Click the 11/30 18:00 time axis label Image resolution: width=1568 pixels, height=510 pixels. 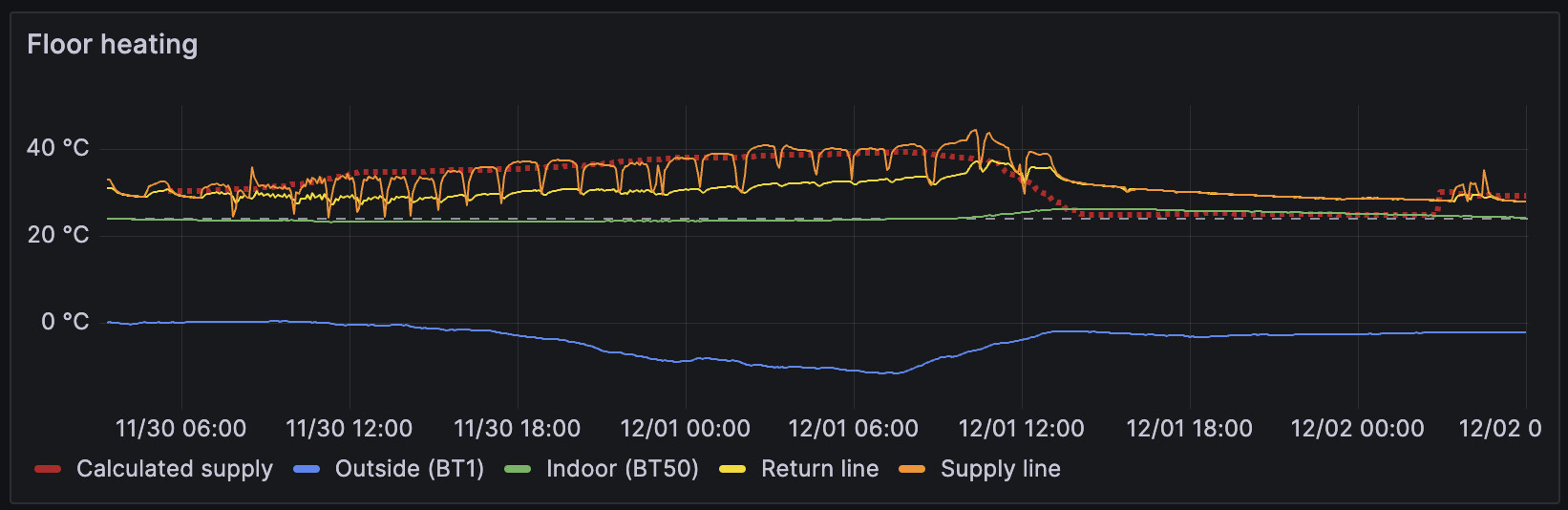click(517, 429)
